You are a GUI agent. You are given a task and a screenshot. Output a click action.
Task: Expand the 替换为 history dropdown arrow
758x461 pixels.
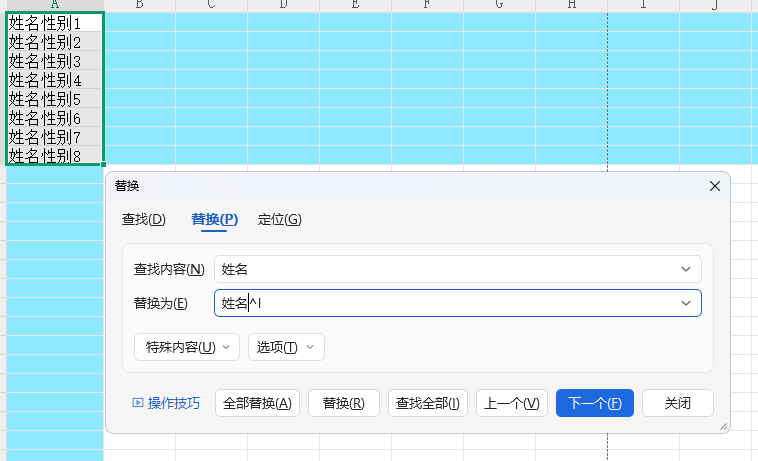[685, 303]
